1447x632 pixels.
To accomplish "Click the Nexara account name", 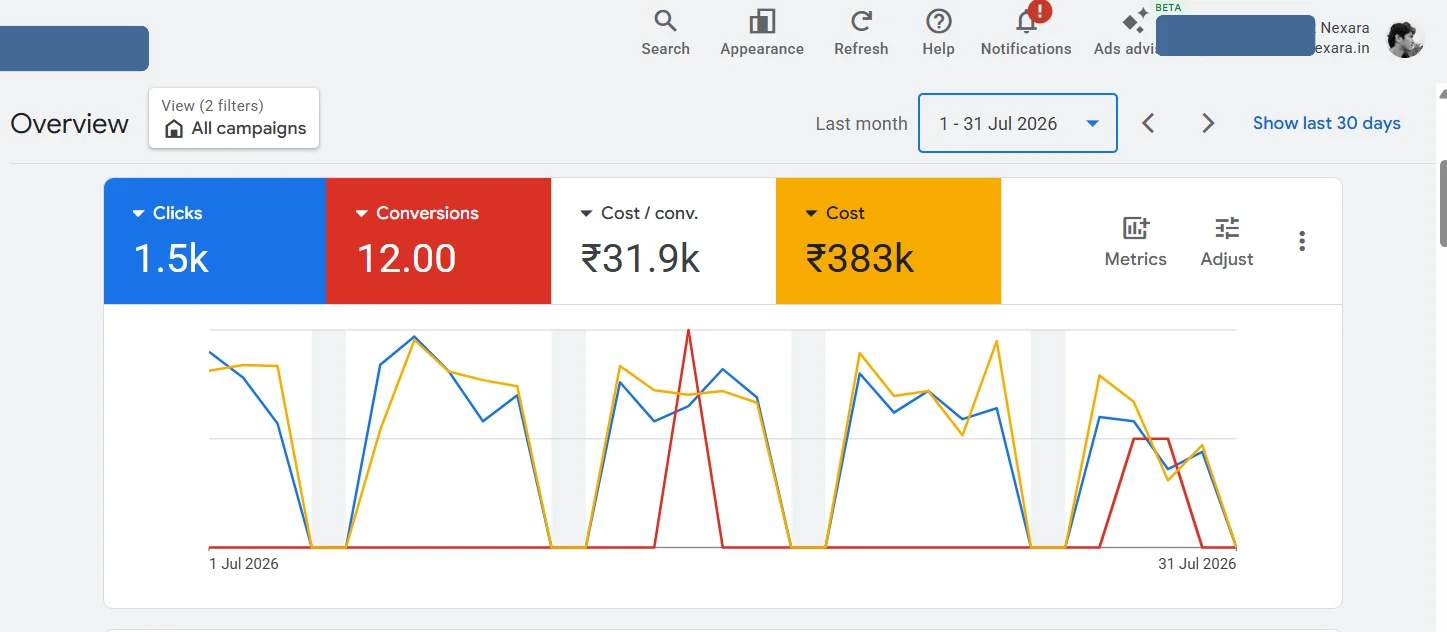I will pos(1345,28).
